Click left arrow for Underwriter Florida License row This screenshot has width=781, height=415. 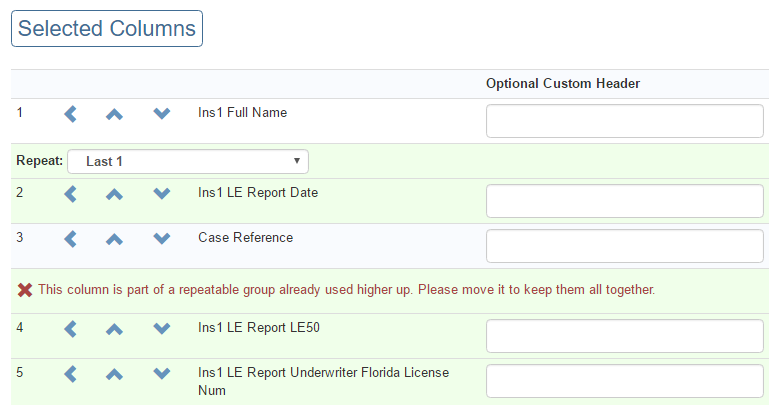70,374
